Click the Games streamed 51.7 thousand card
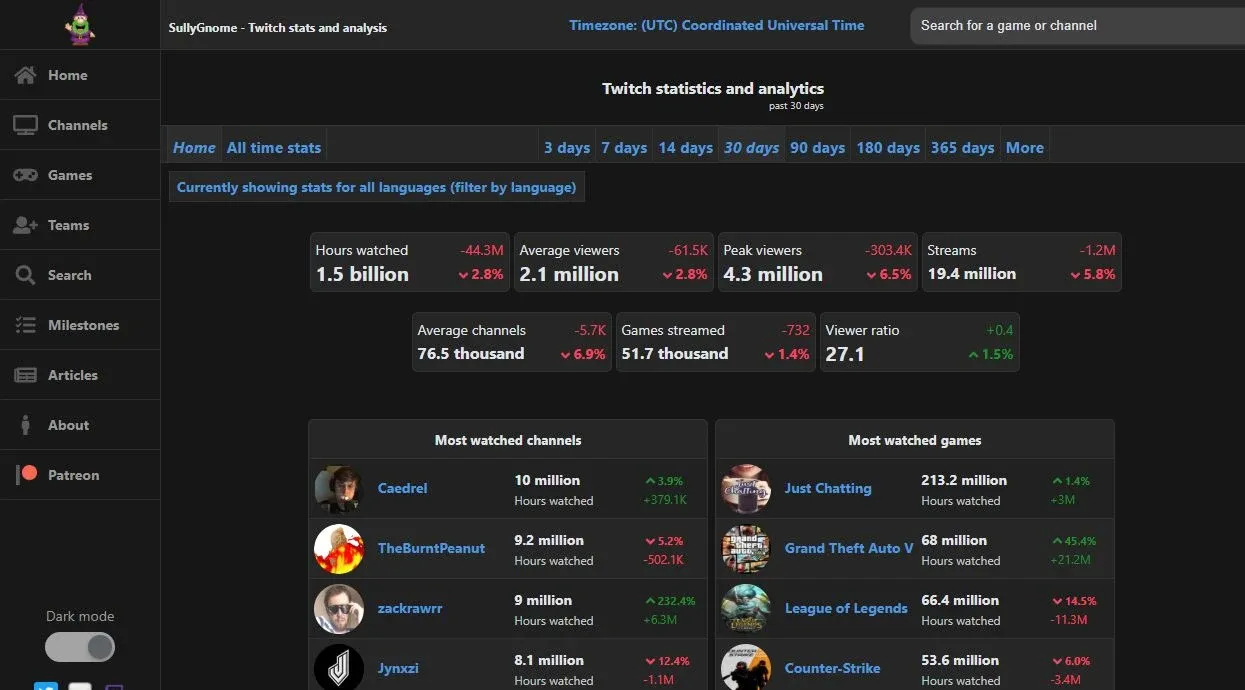This screenshot has width=1245, height=690. [716, 342]
